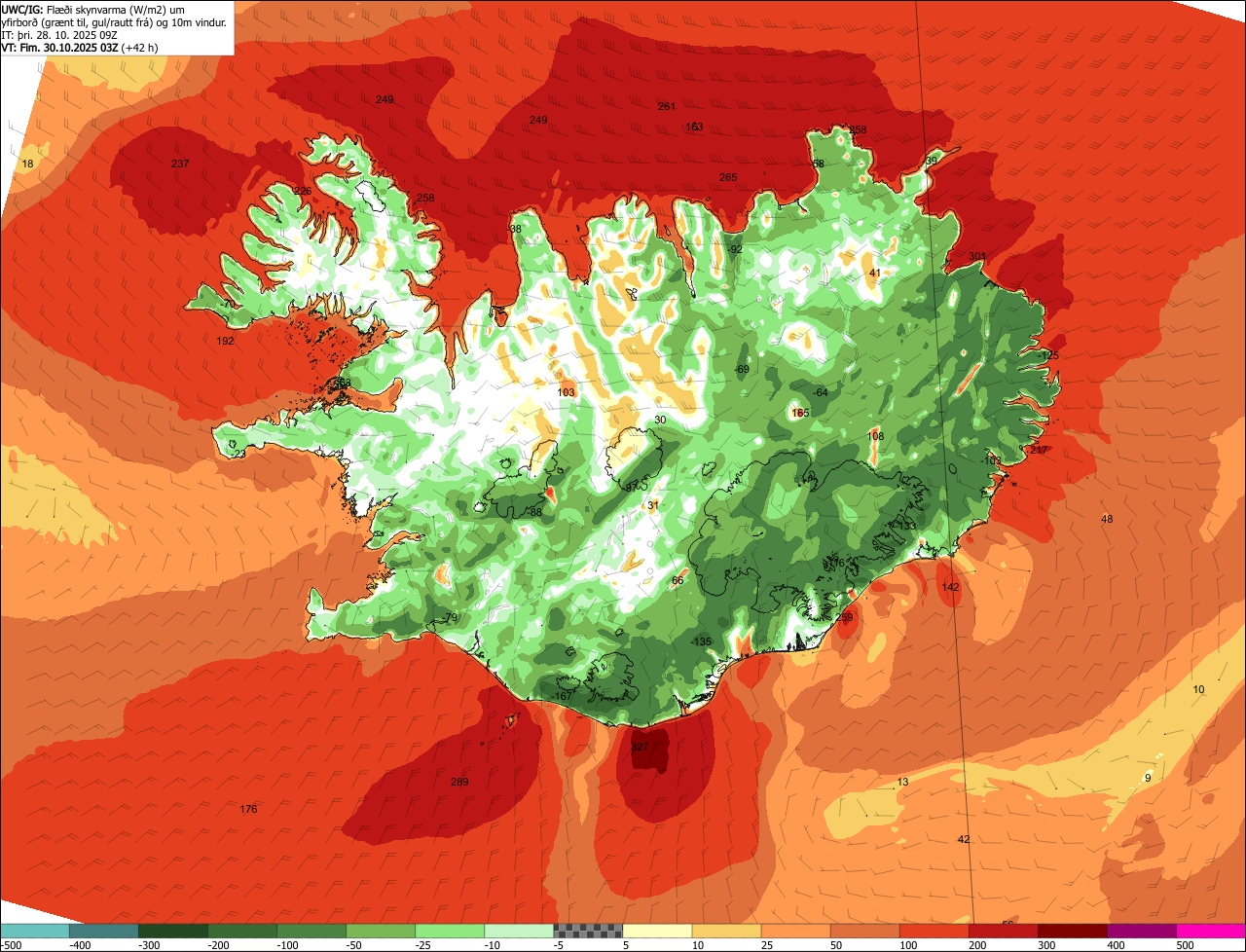The height and width of the screenshot is (952, 1246).
Task: Click the value 165 in the eastern interior
Action: (x=800, y=413)
